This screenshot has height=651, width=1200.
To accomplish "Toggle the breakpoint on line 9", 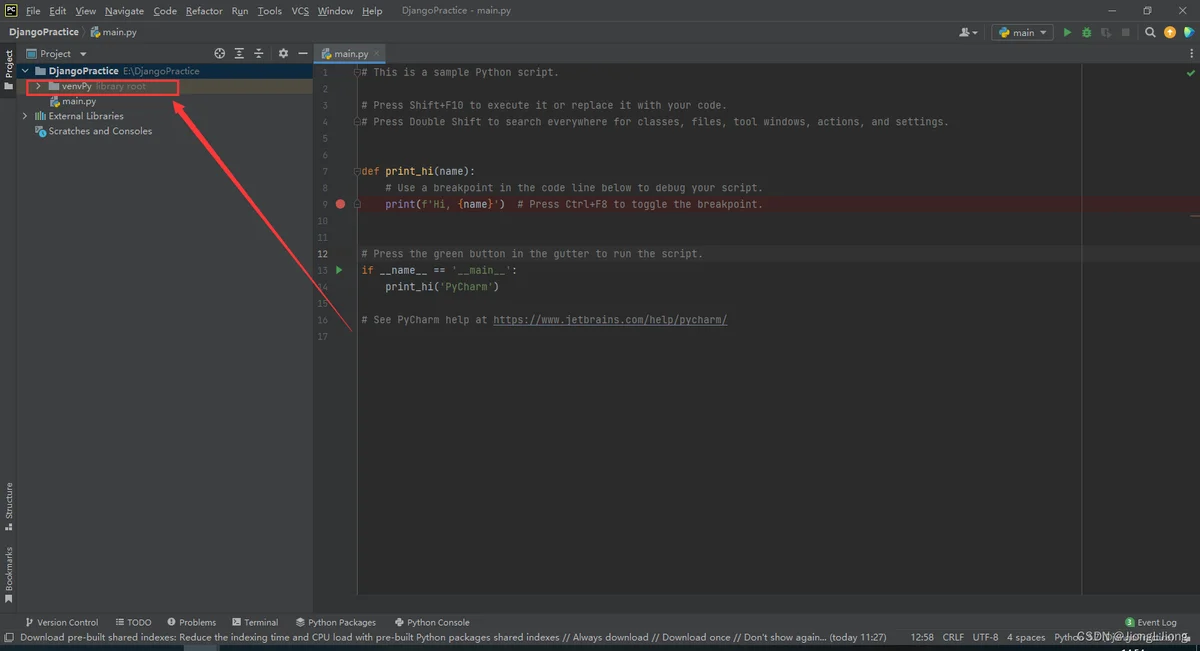I will click(340, 204).
